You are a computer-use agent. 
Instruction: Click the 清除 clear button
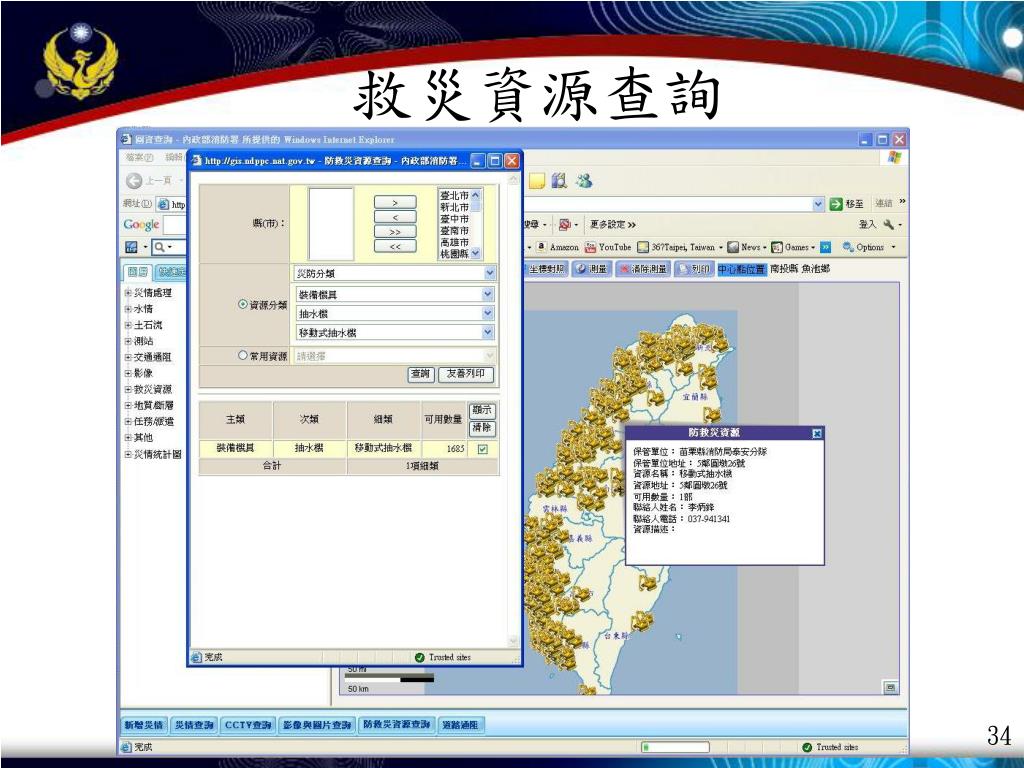click(x=482, y=428)
